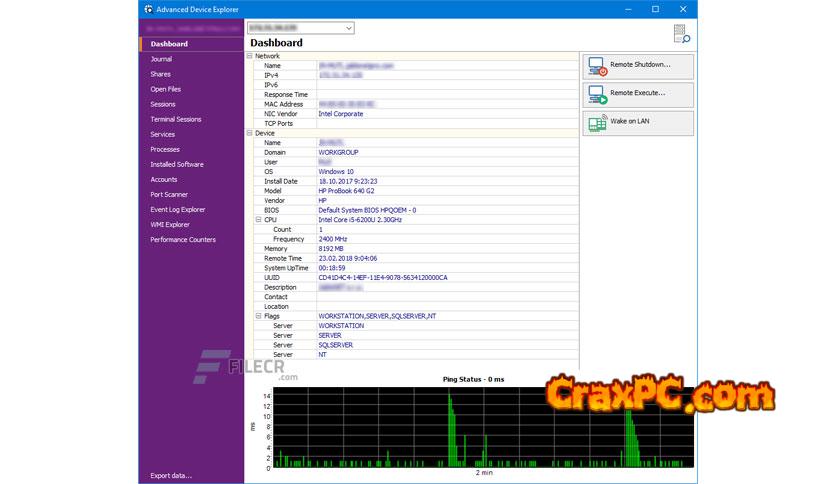This screenshot has height=484, width=836.
Task: Collapse the Network section
Action: (x=250, y=56)
